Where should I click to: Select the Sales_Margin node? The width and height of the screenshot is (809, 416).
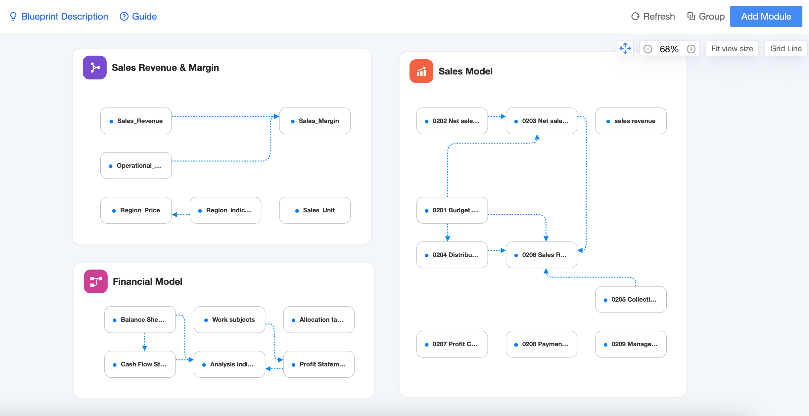pos(315,121)
